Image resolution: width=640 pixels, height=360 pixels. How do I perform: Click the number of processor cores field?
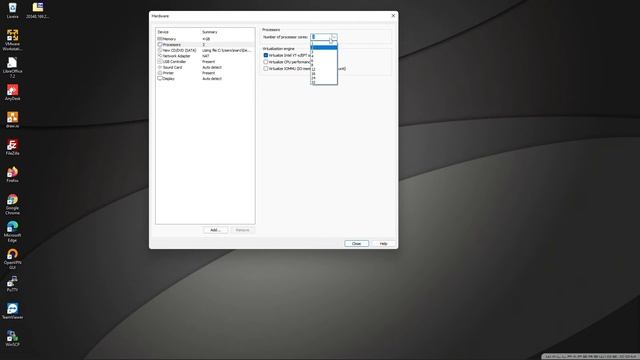coord(321,37)
